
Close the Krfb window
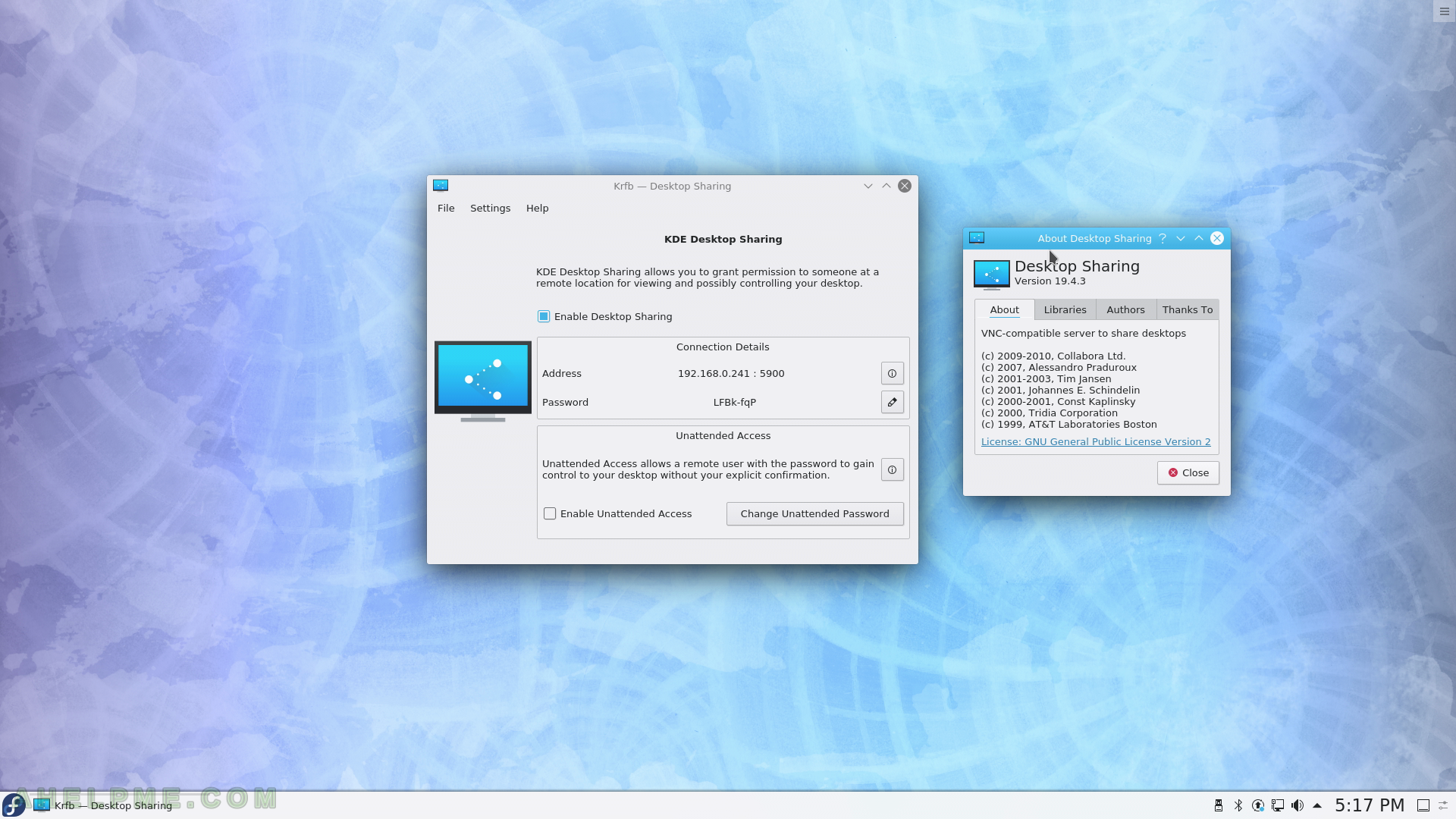[x=905, y=186]
